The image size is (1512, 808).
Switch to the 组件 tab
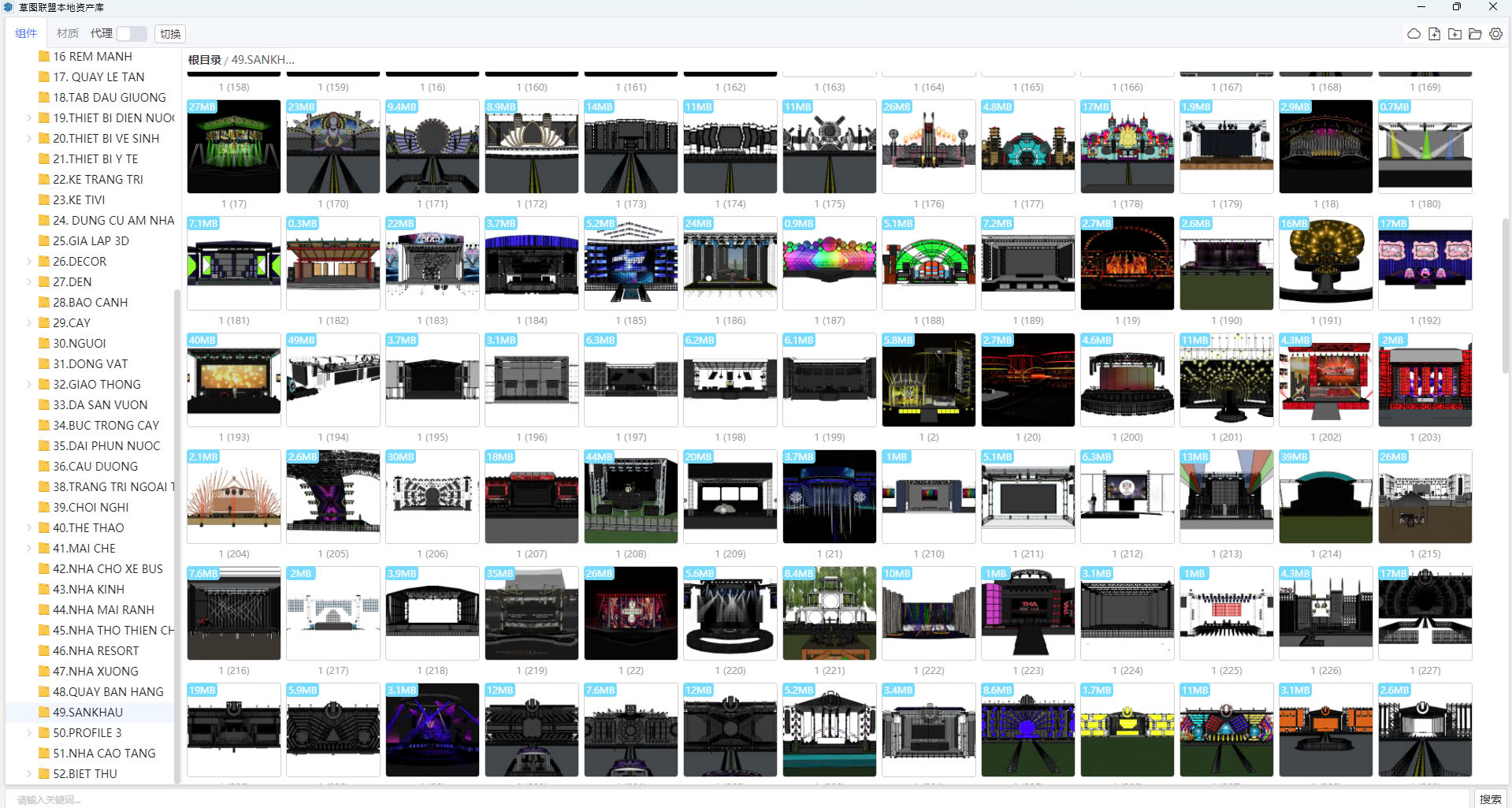click(26, 33)
